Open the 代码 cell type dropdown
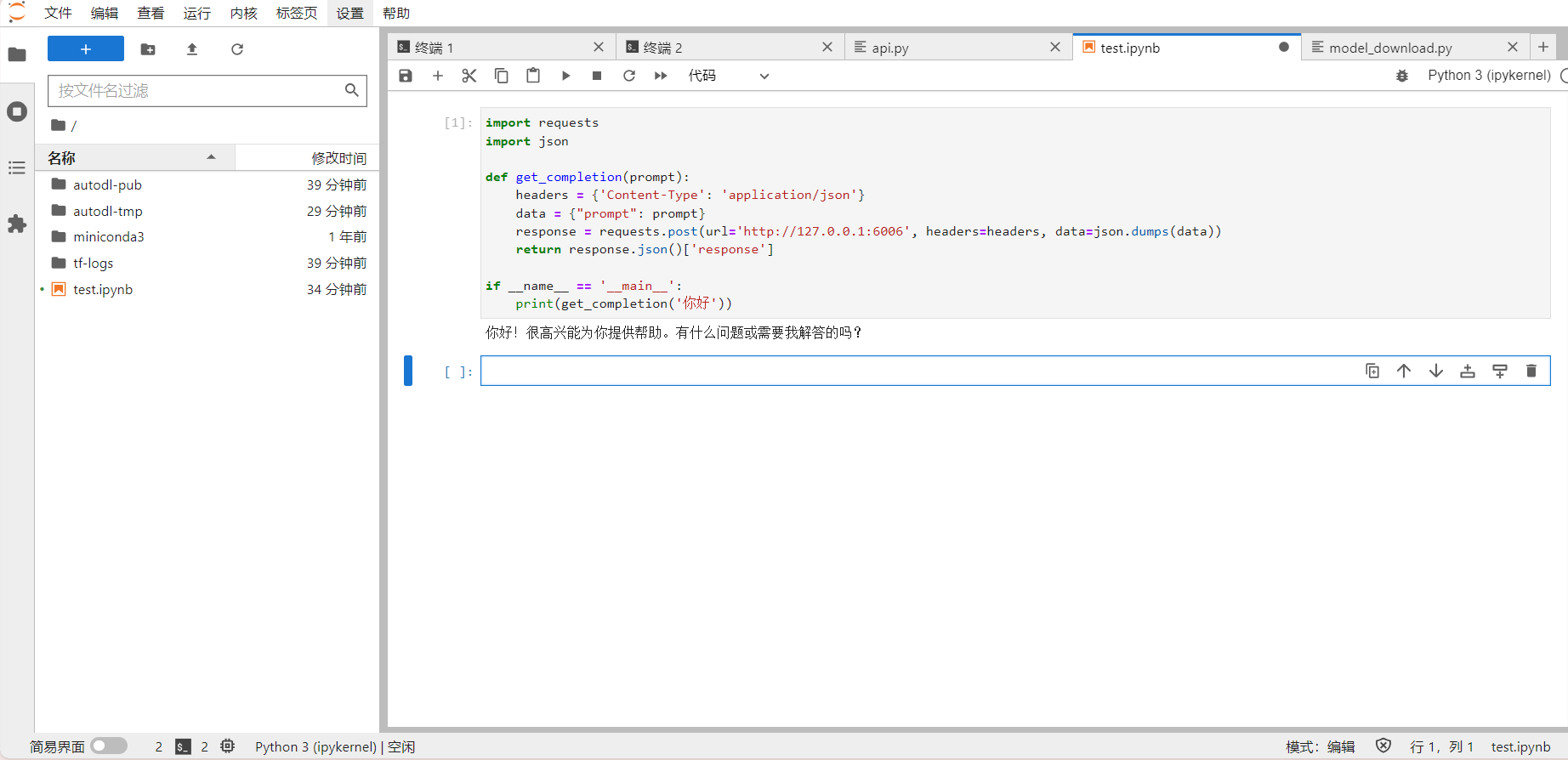 click(x=728, y=76)
